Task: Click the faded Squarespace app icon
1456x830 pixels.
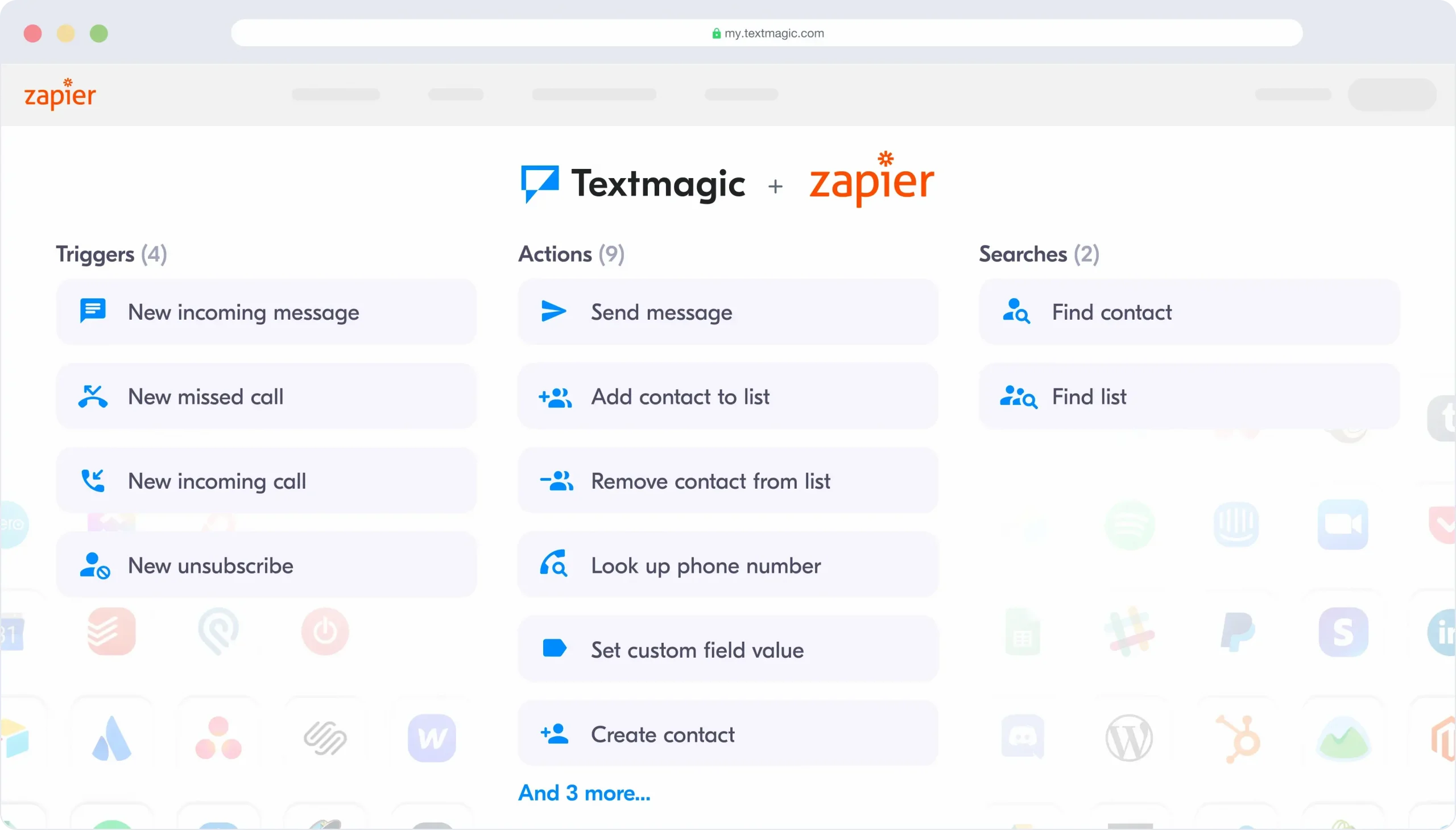Action: point(325,738)
